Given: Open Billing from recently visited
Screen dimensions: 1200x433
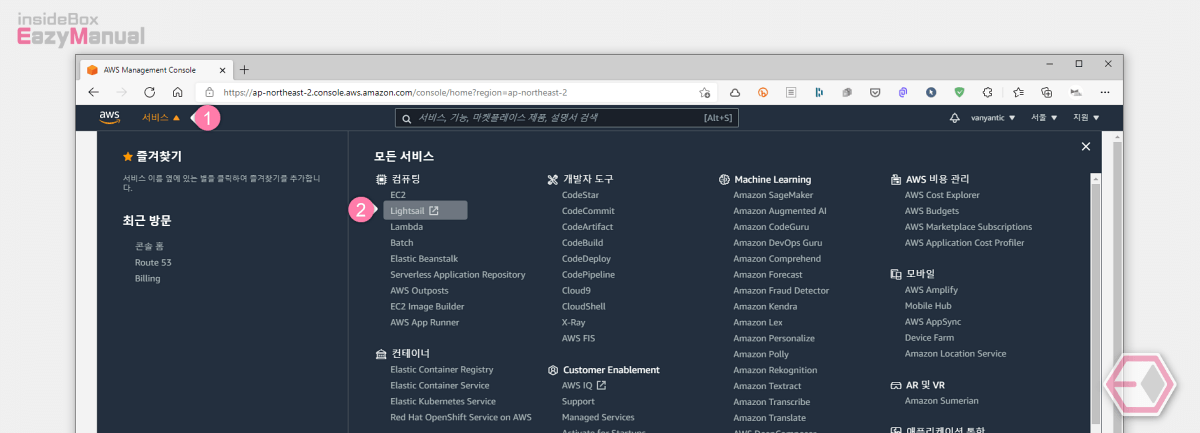Looking at the screenshot, I should click(x=147, y=278).
